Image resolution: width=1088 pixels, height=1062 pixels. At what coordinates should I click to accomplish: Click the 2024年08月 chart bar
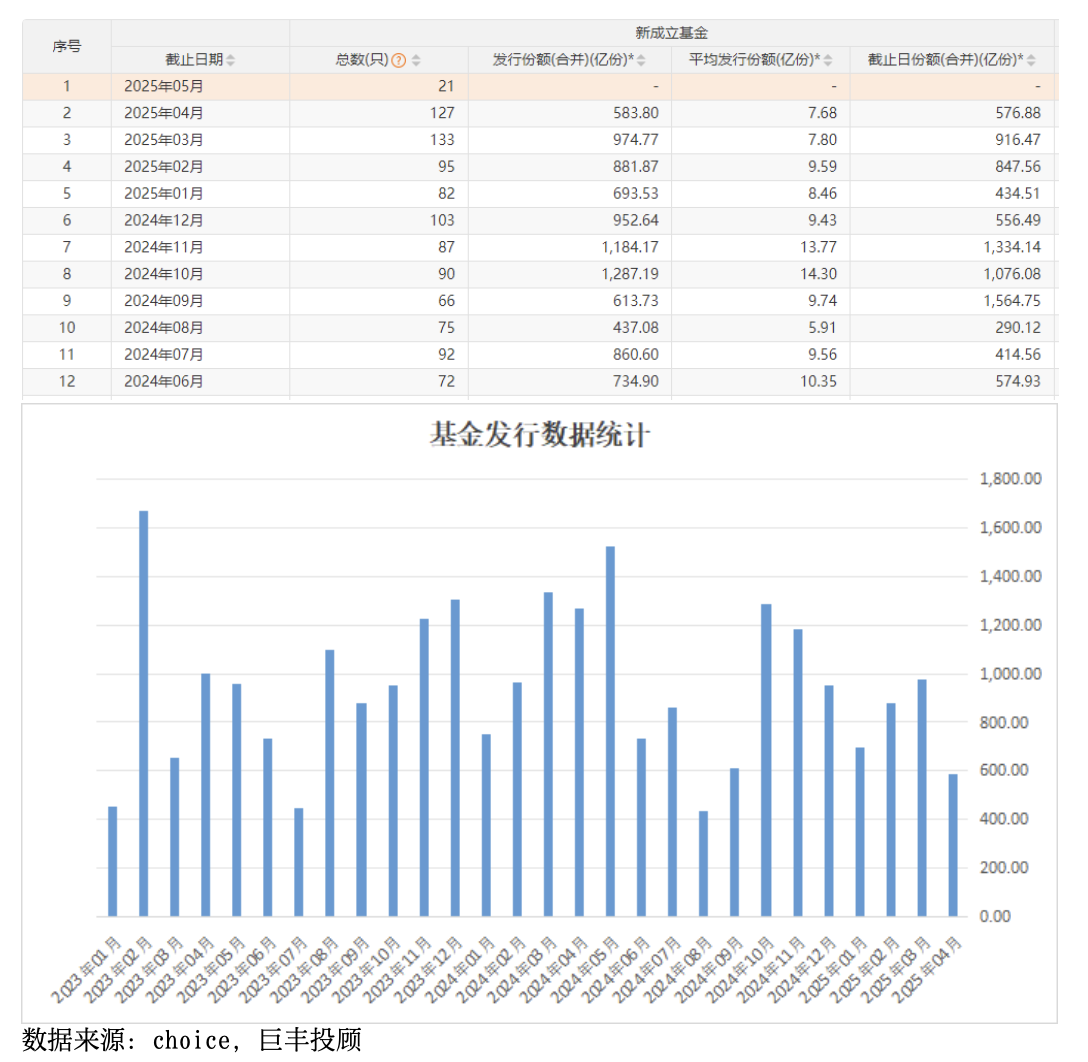[704, 864]
